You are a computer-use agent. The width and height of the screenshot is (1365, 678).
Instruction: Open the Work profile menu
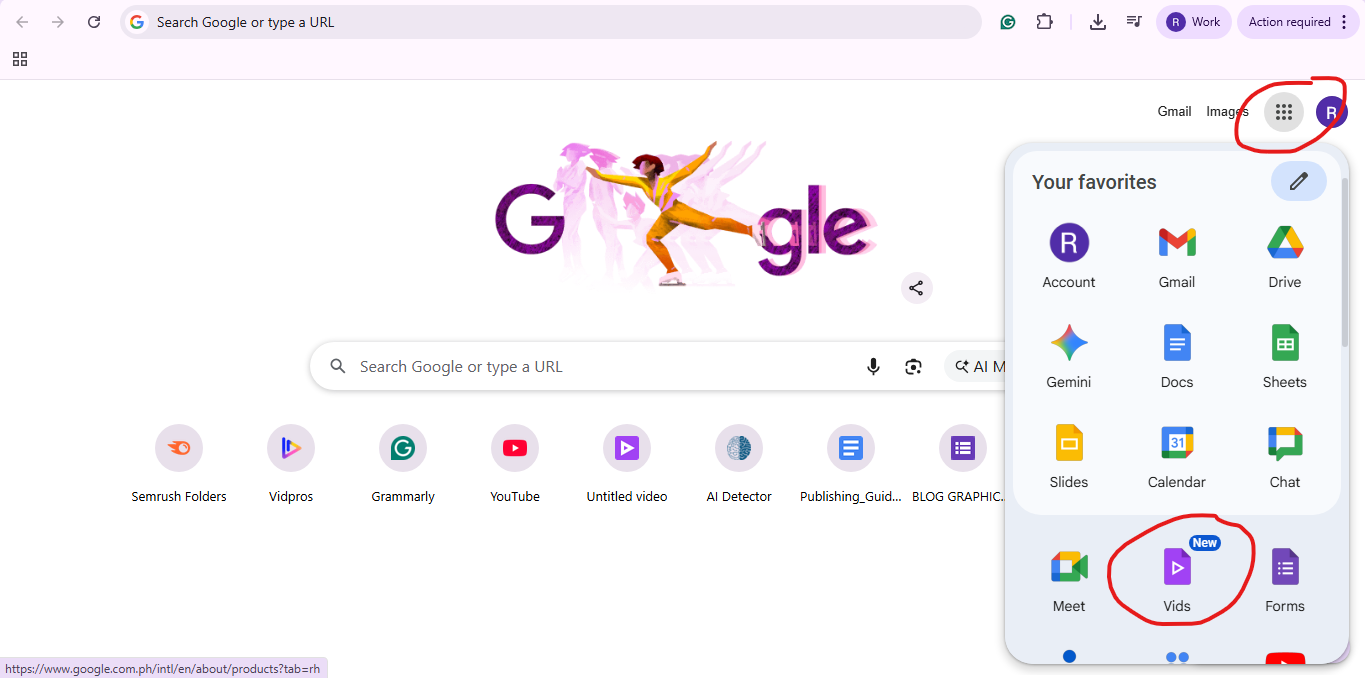tap(1193, 21)
